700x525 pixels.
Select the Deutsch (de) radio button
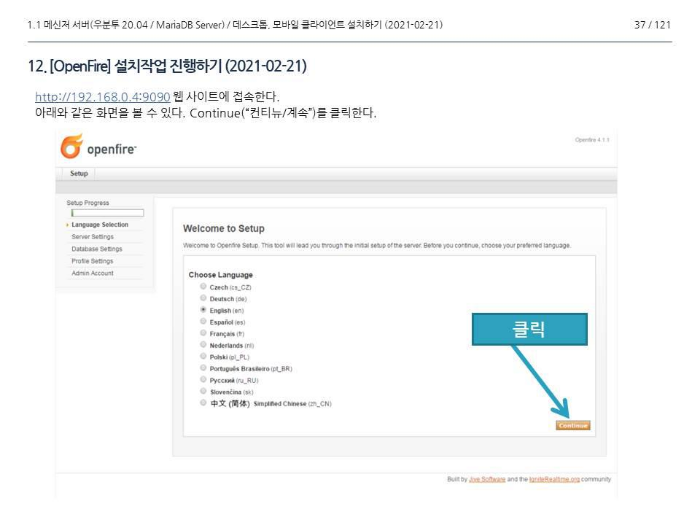click(203, 298)
